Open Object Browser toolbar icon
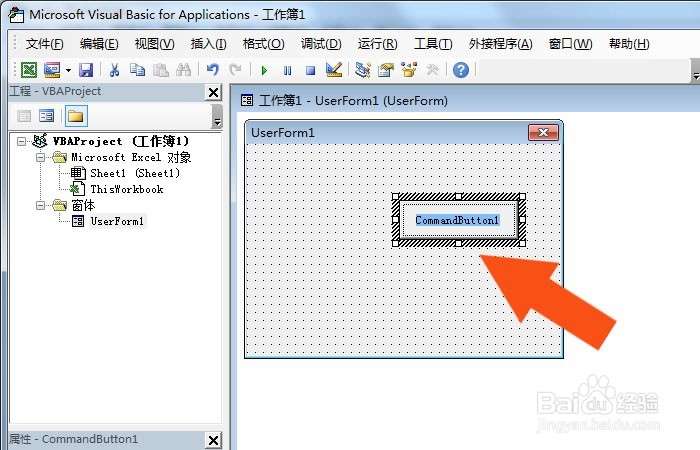The image size is (700, 450). 409,70
